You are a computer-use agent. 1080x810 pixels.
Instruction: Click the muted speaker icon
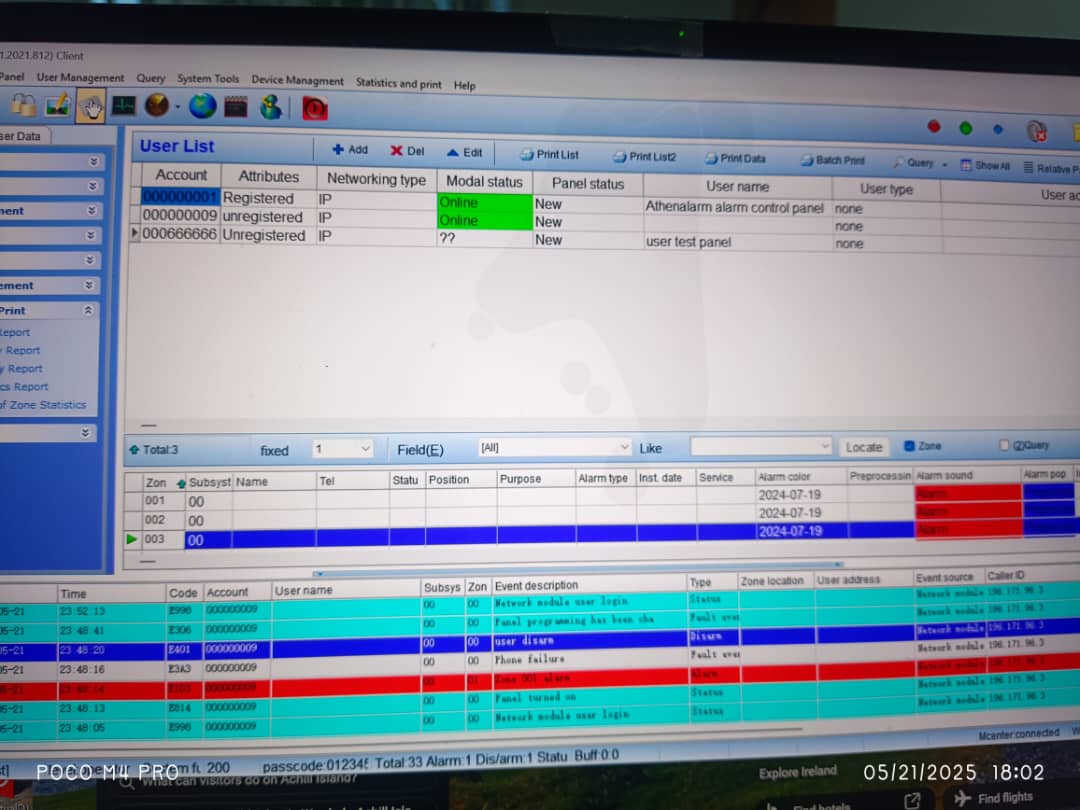tap(1037, 131)
